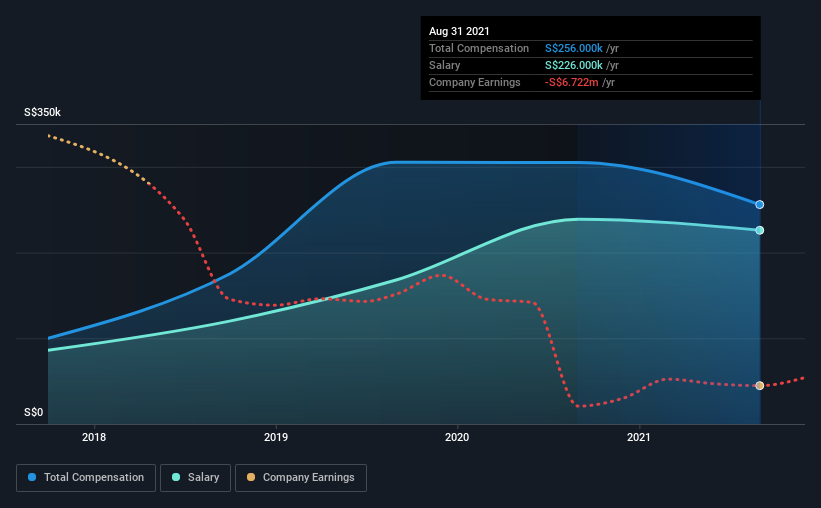The image size is (821, 508).
Task: Click the 2019 x-axis label
Action: click(276, 437)
